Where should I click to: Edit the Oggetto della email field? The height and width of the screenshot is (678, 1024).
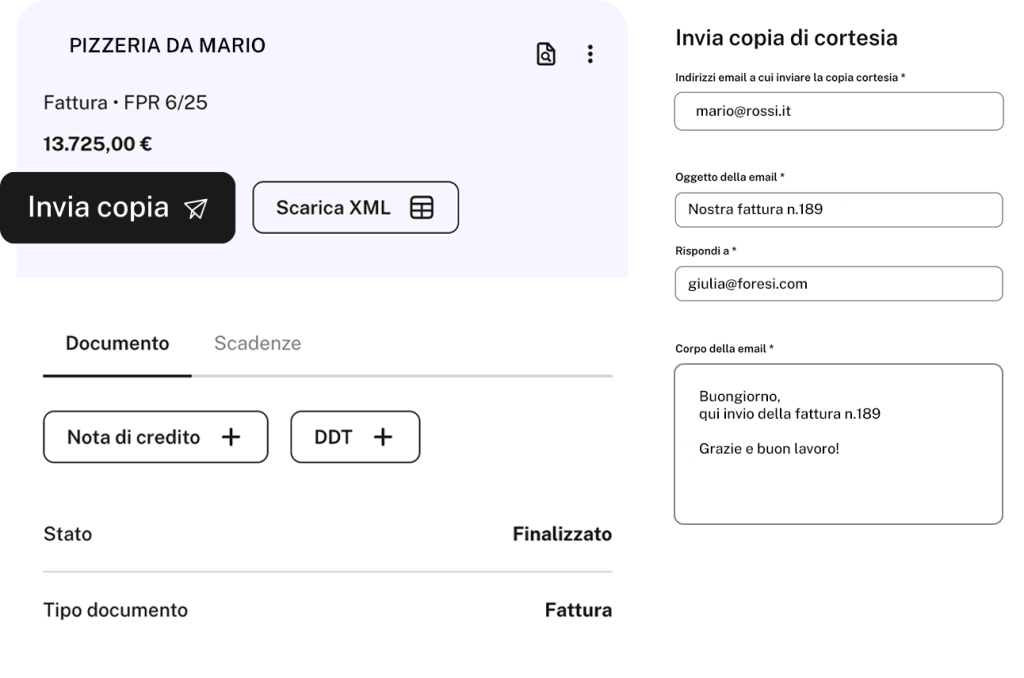[x=839, y=210]
